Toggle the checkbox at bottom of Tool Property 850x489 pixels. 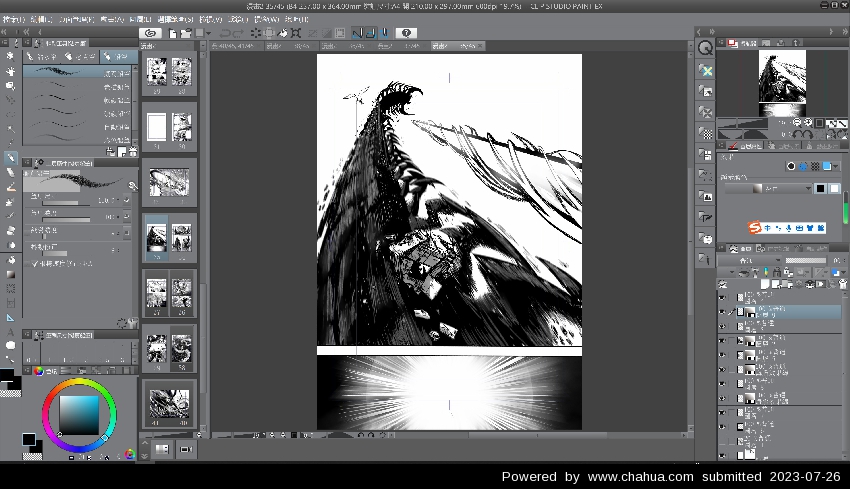click(x=35, y=263)
